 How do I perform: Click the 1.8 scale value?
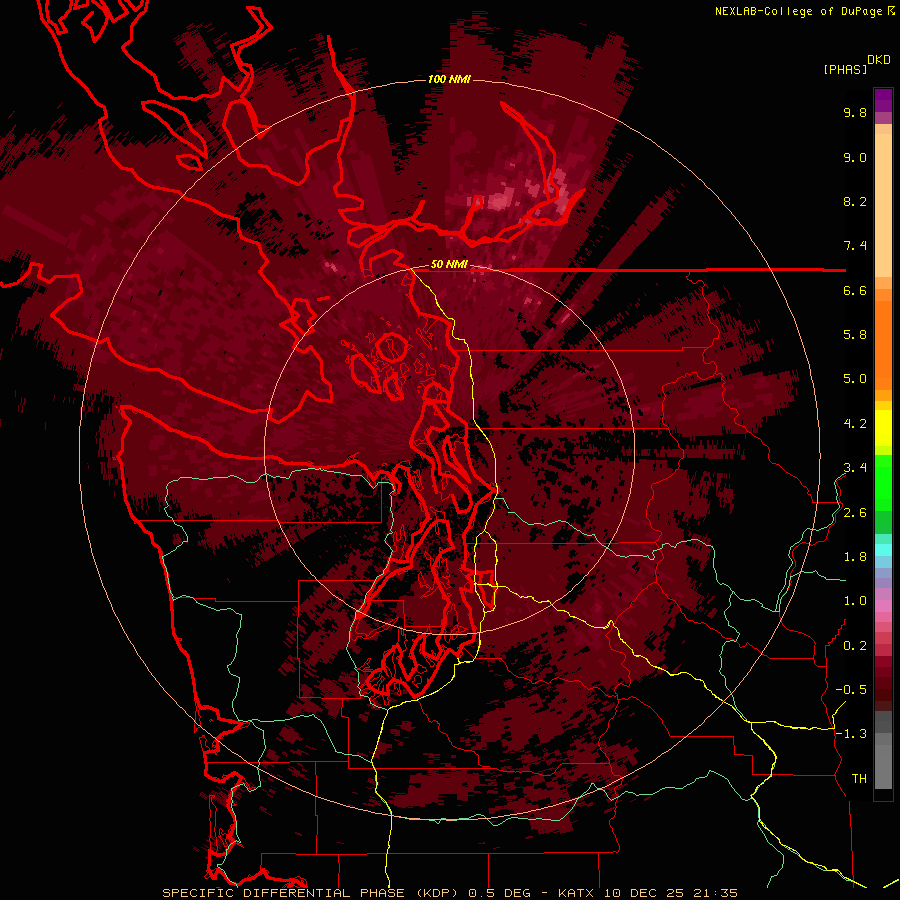(x=855, y=557)
